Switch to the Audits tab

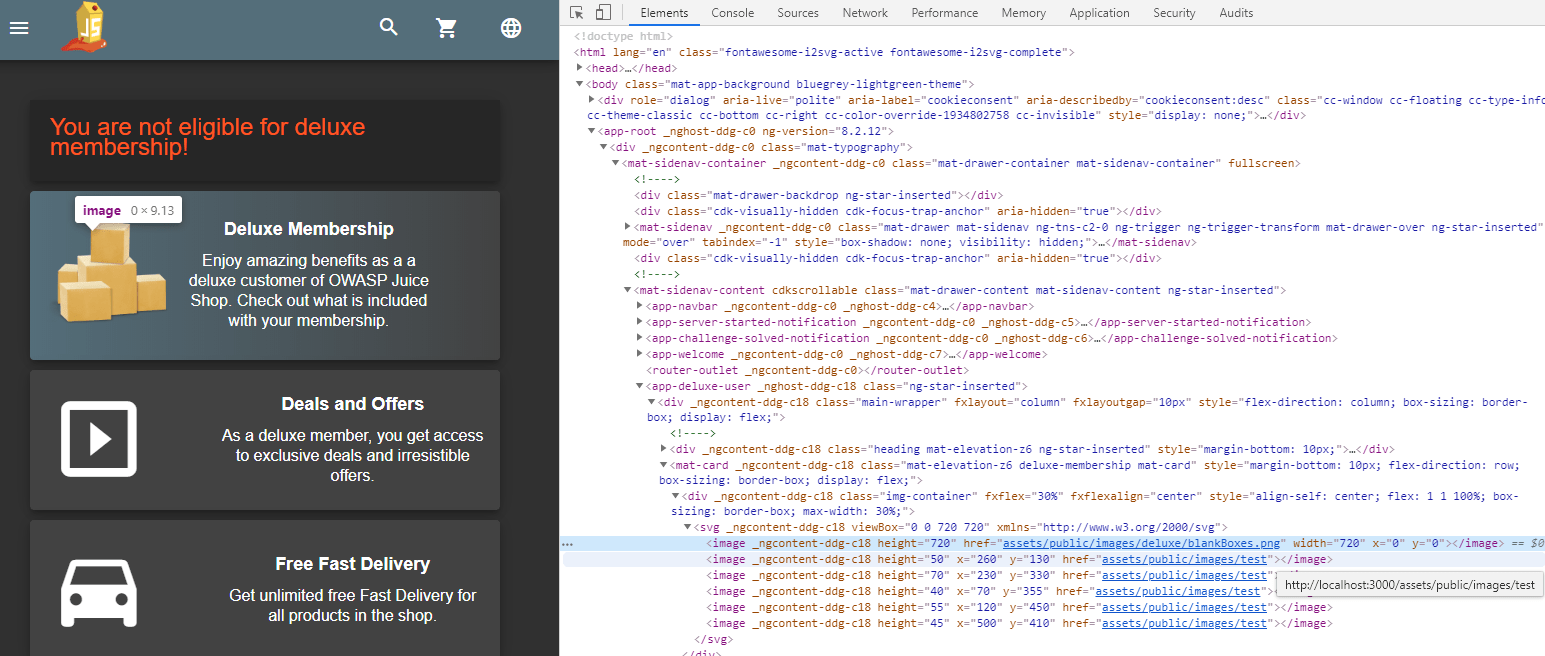1236,13
